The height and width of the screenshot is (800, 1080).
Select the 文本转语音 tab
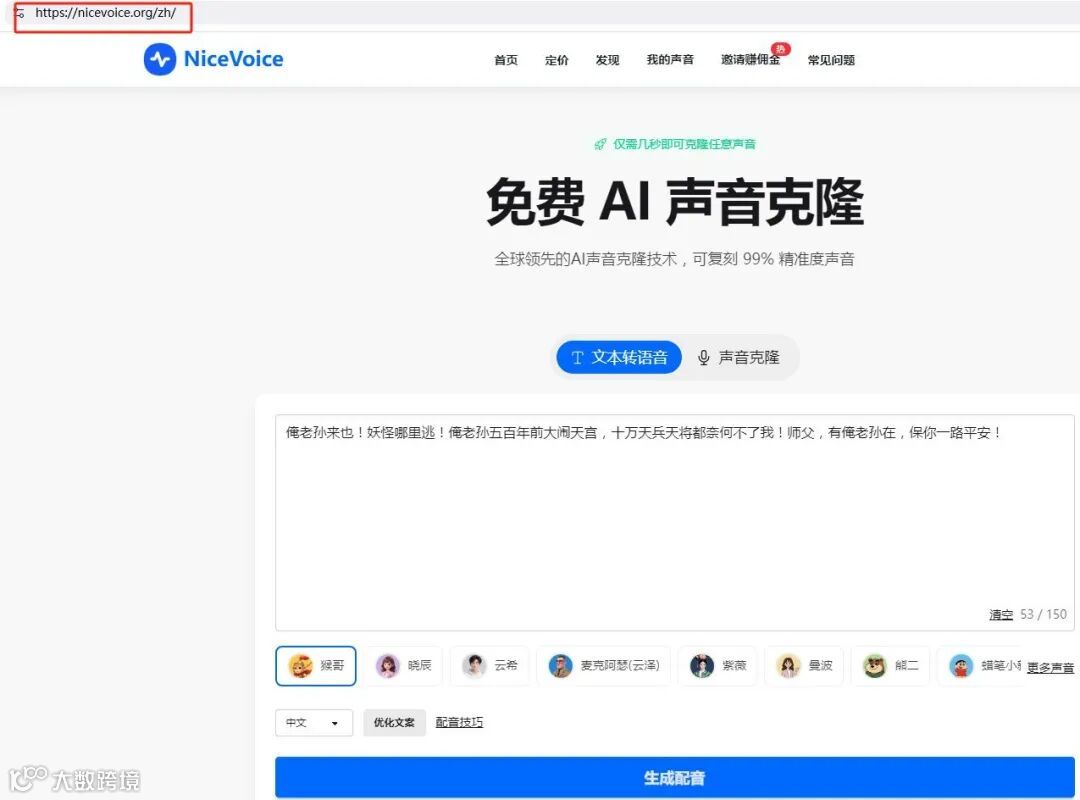(619, 357)
